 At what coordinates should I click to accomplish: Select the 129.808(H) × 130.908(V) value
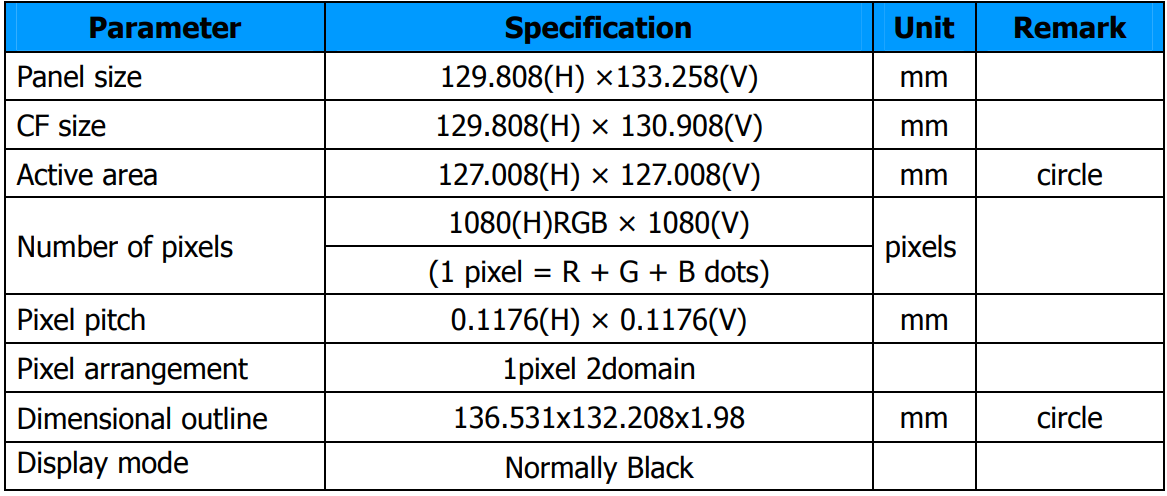599,126
